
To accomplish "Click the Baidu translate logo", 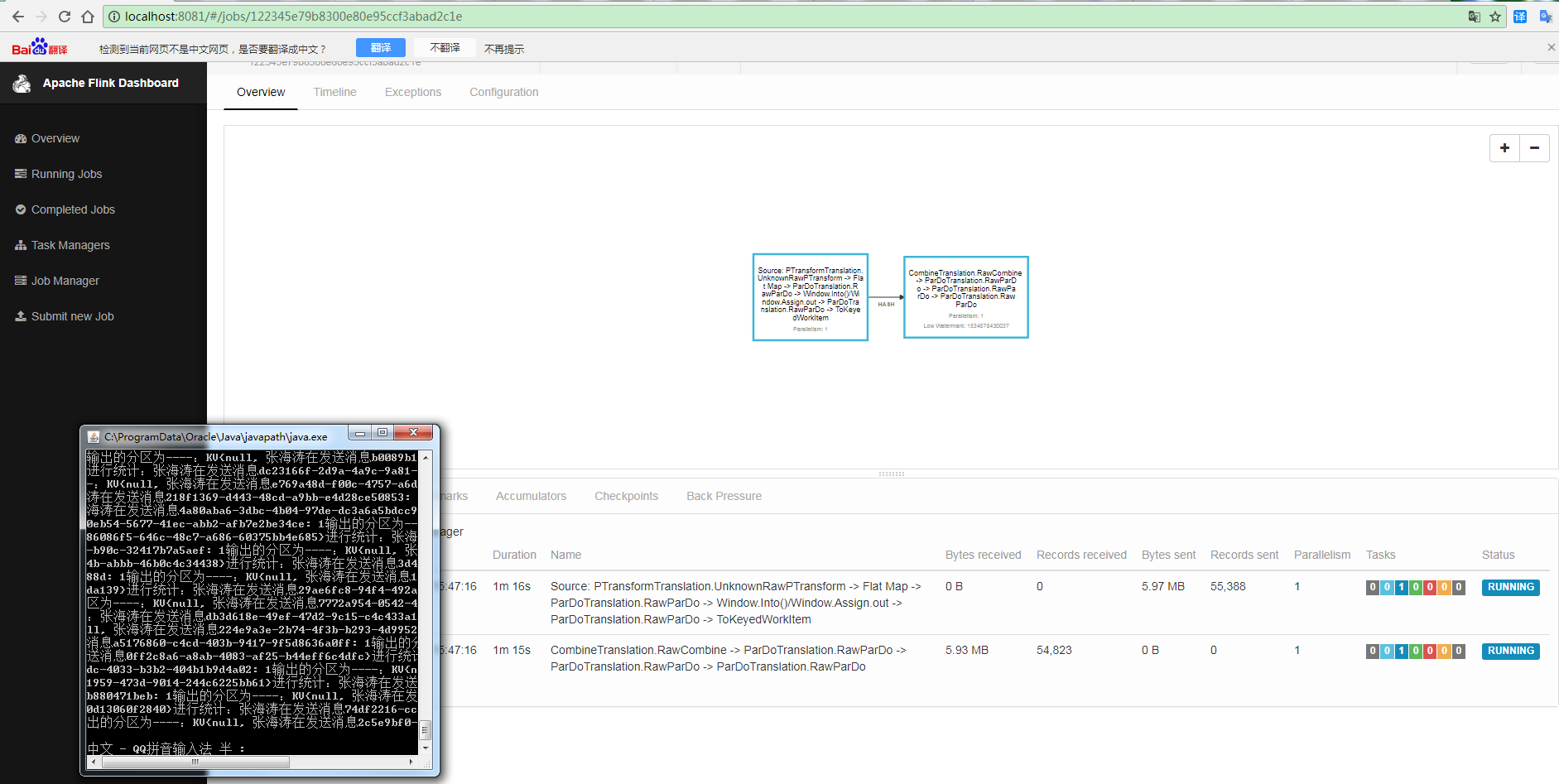I will (40, 47).
